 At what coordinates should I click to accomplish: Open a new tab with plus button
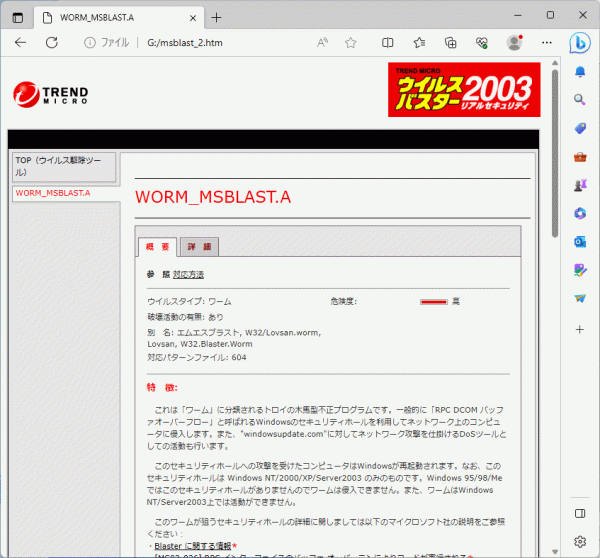216,18
